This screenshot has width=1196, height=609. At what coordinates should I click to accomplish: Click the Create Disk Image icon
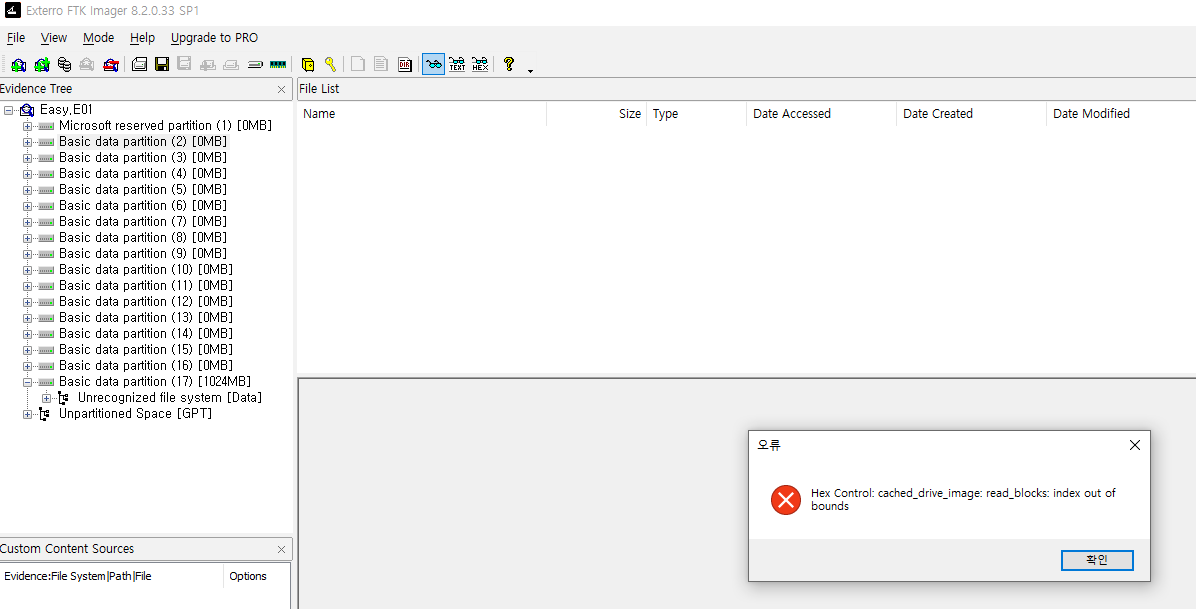139,65
